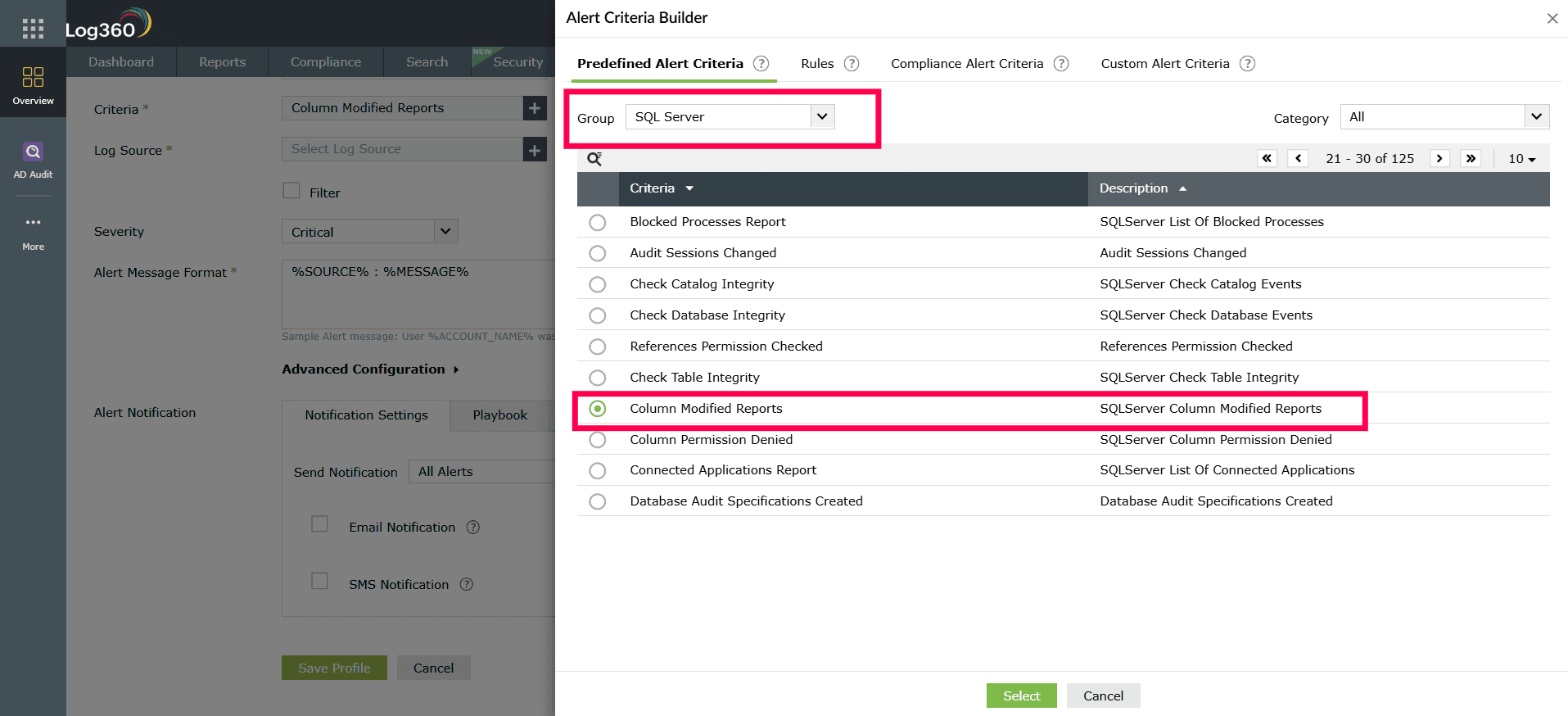
Task: Open the Security menu tab
Action: point(514,62)
